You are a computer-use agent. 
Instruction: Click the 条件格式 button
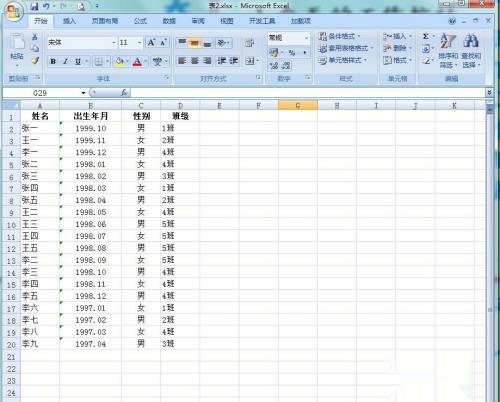coord(339,36)
